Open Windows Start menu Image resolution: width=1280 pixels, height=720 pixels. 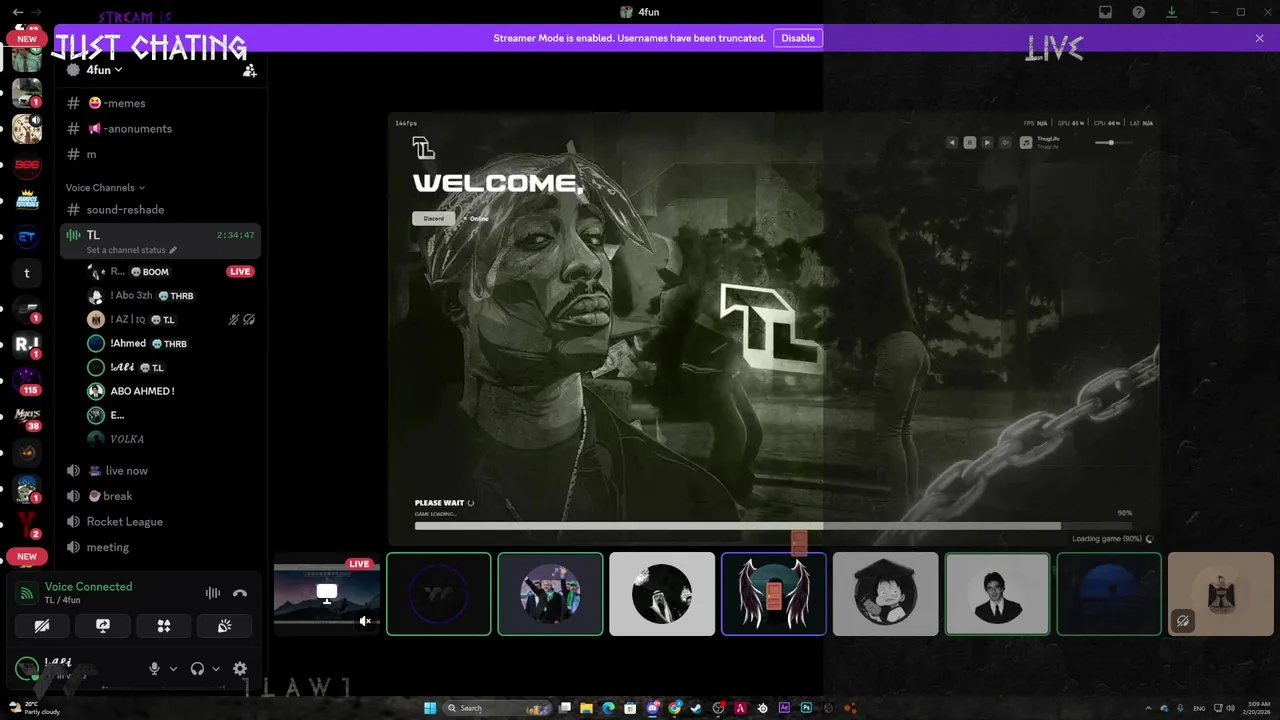tap(430, 708)
